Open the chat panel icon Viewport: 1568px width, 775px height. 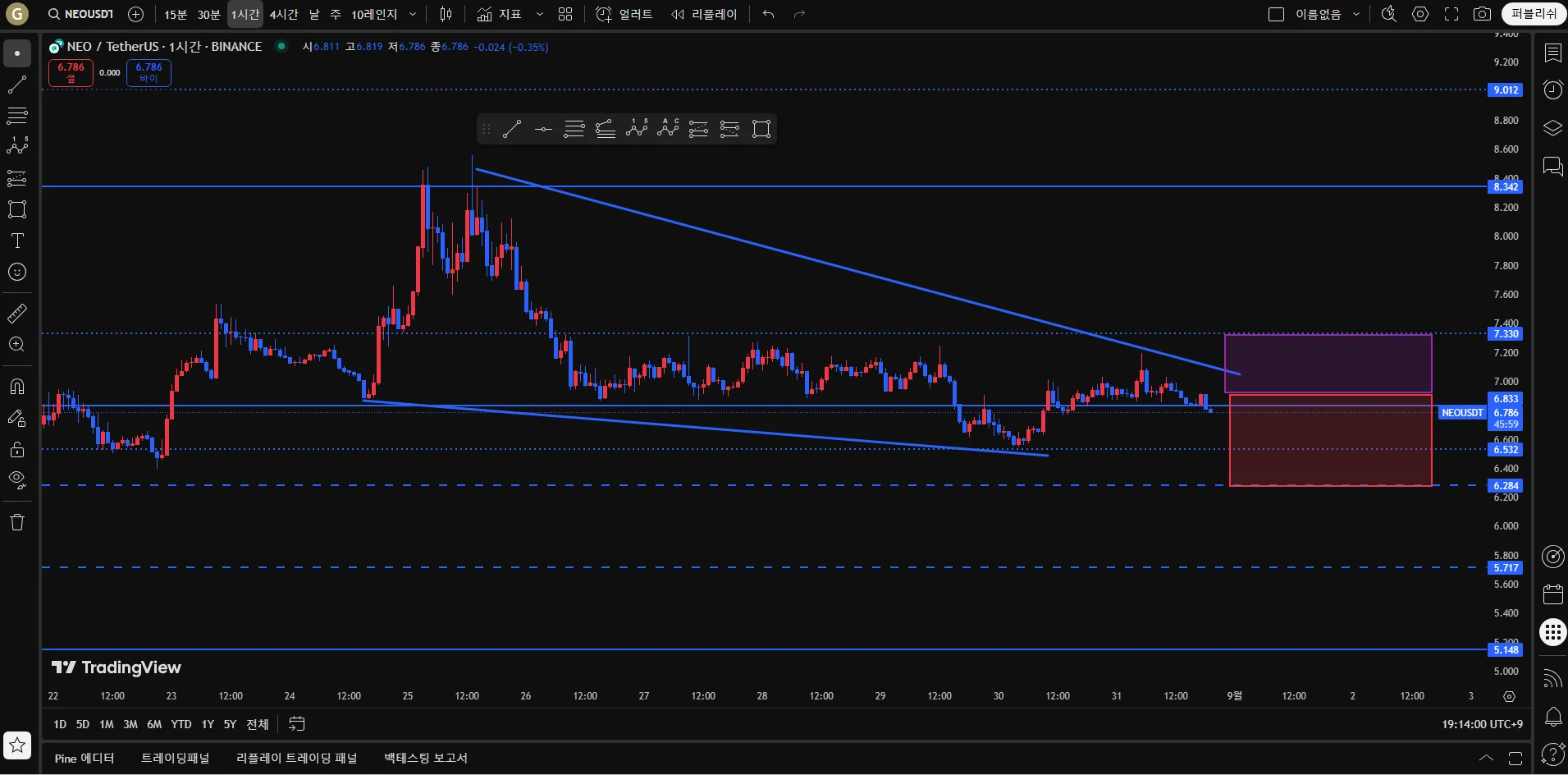(x=1552, y=167)
